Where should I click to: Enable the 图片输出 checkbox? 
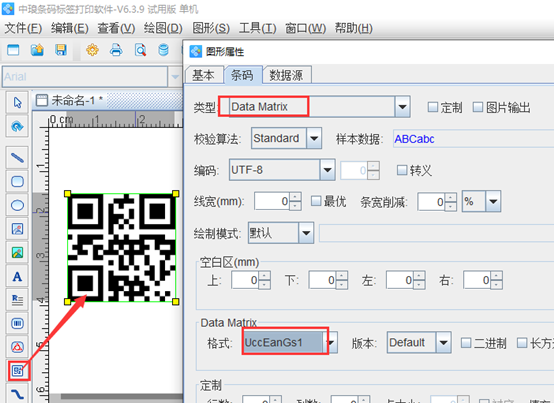click(x=478, y=107)
